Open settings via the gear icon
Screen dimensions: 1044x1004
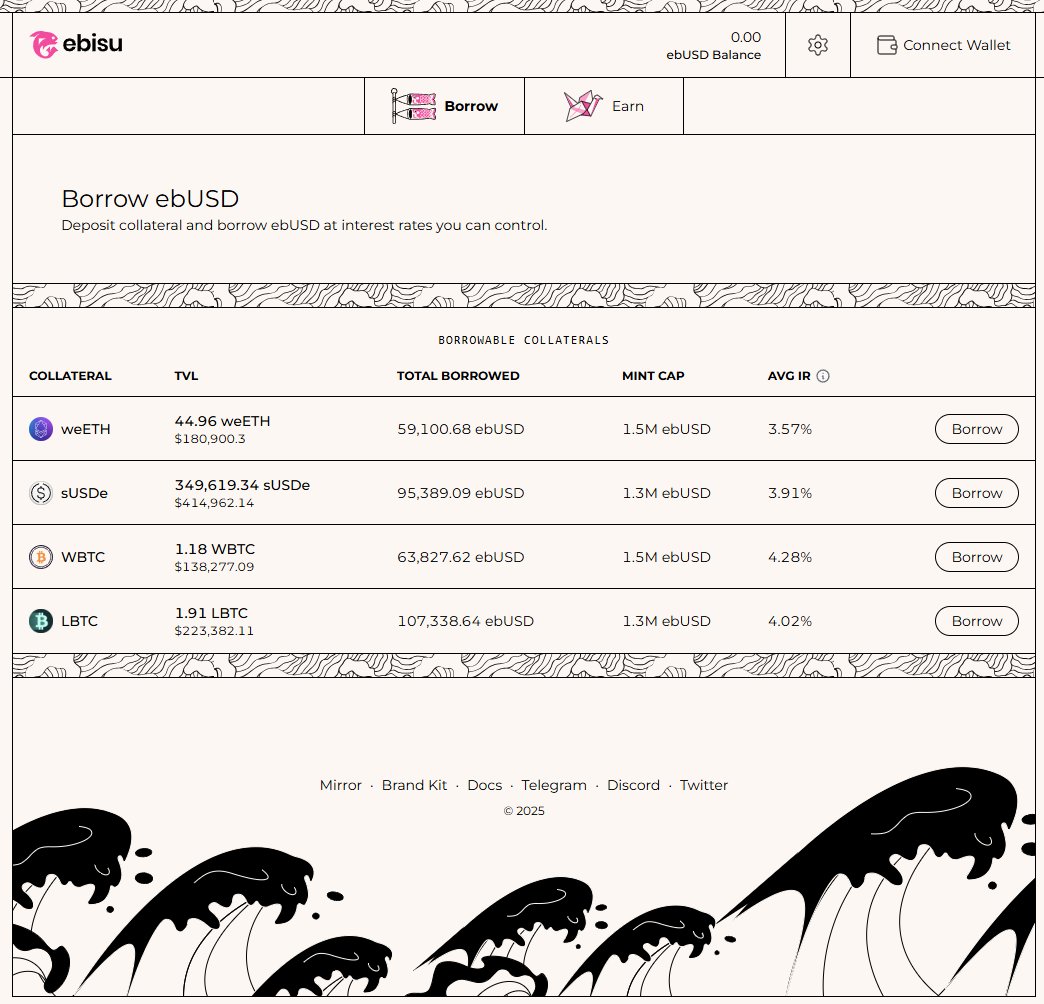(x=818, y=45)
